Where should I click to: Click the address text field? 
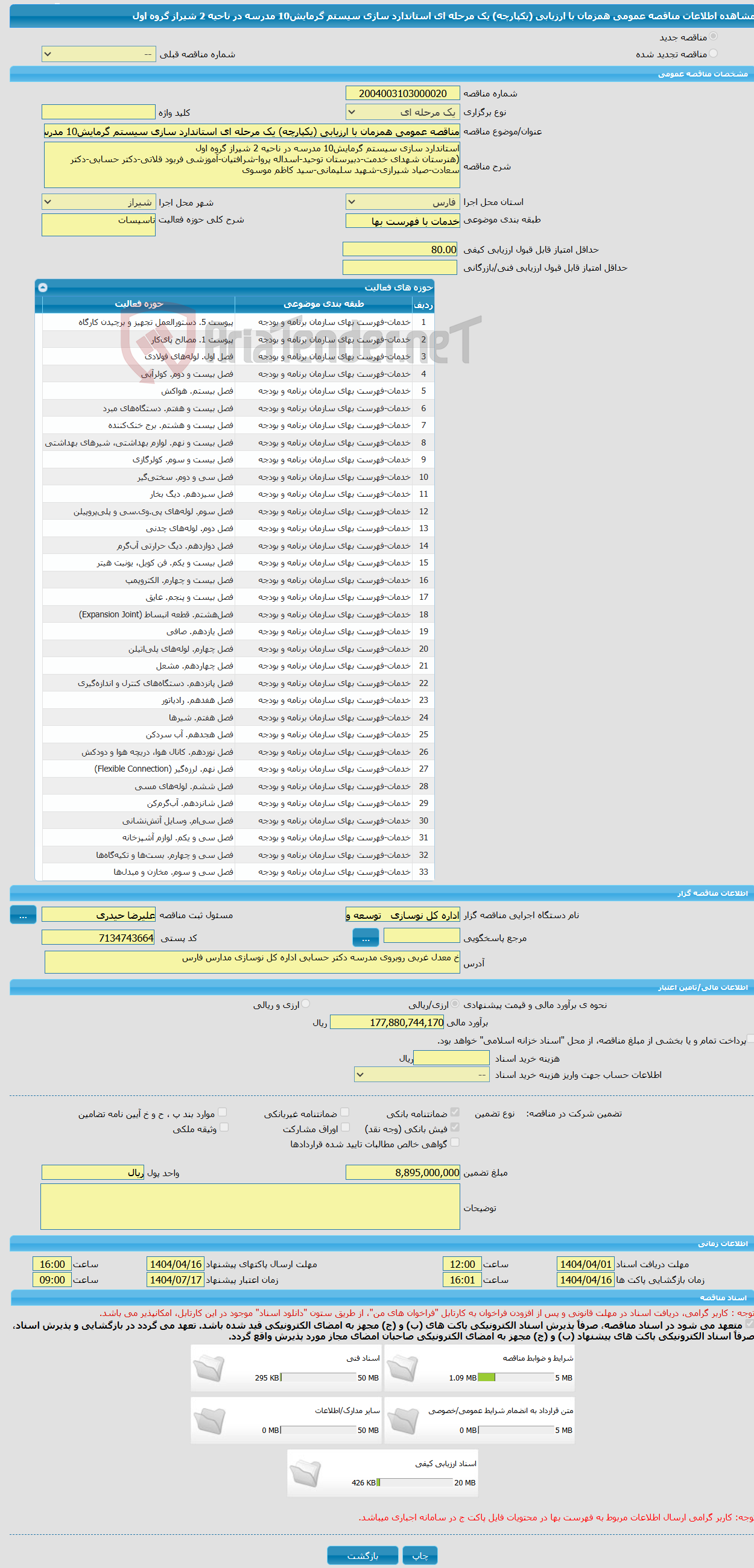(252, 962)
